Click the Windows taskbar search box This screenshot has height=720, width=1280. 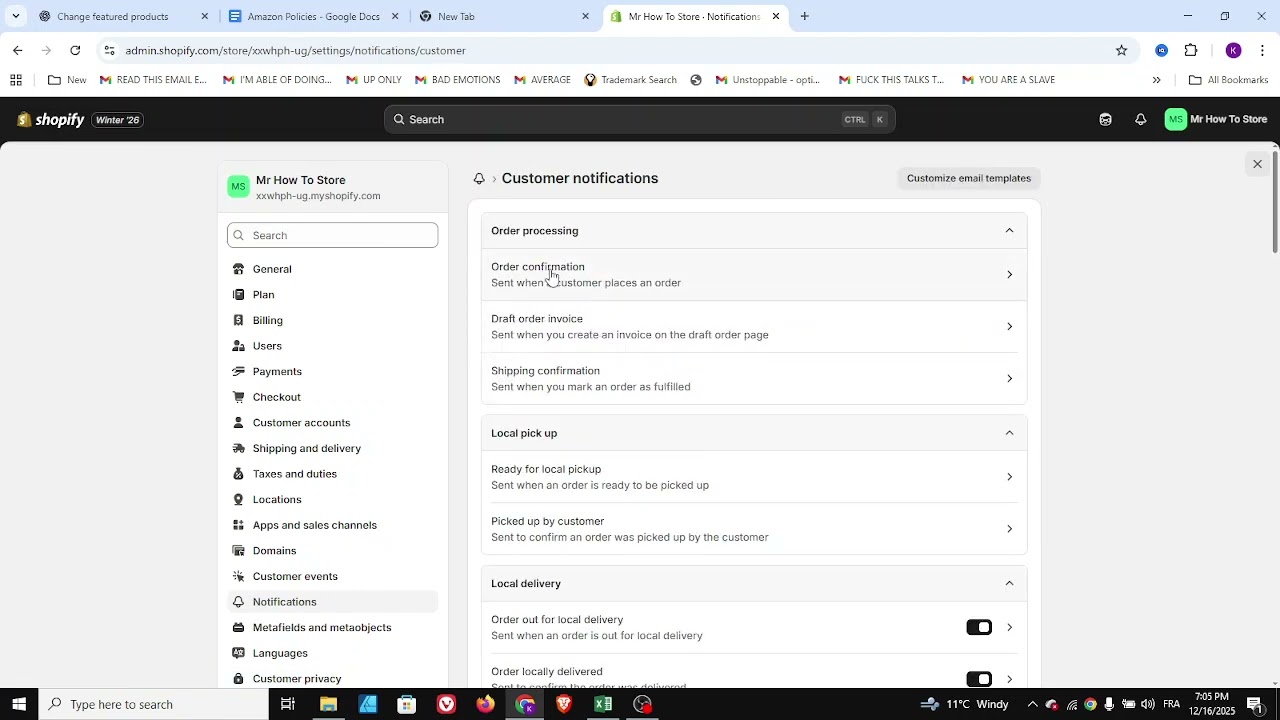pos(153,704)
